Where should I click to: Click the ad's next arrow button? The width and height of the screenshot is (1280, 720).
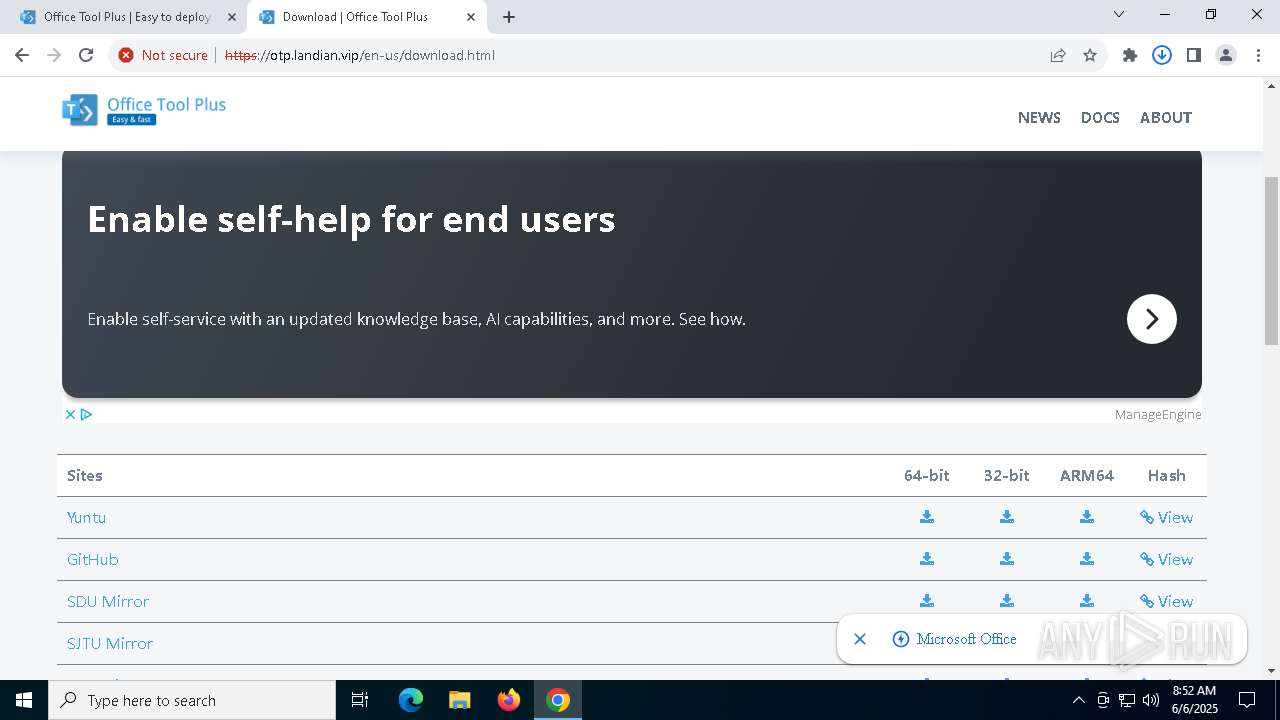pos(1152,319)
